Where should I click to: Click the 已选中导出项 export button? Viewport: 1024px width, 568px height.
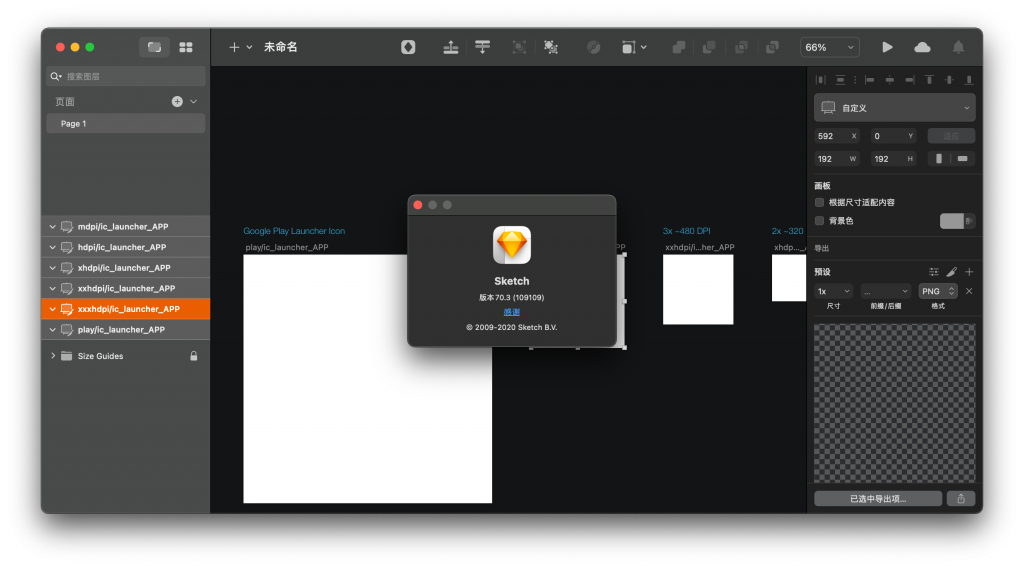[x=878, y=499]
